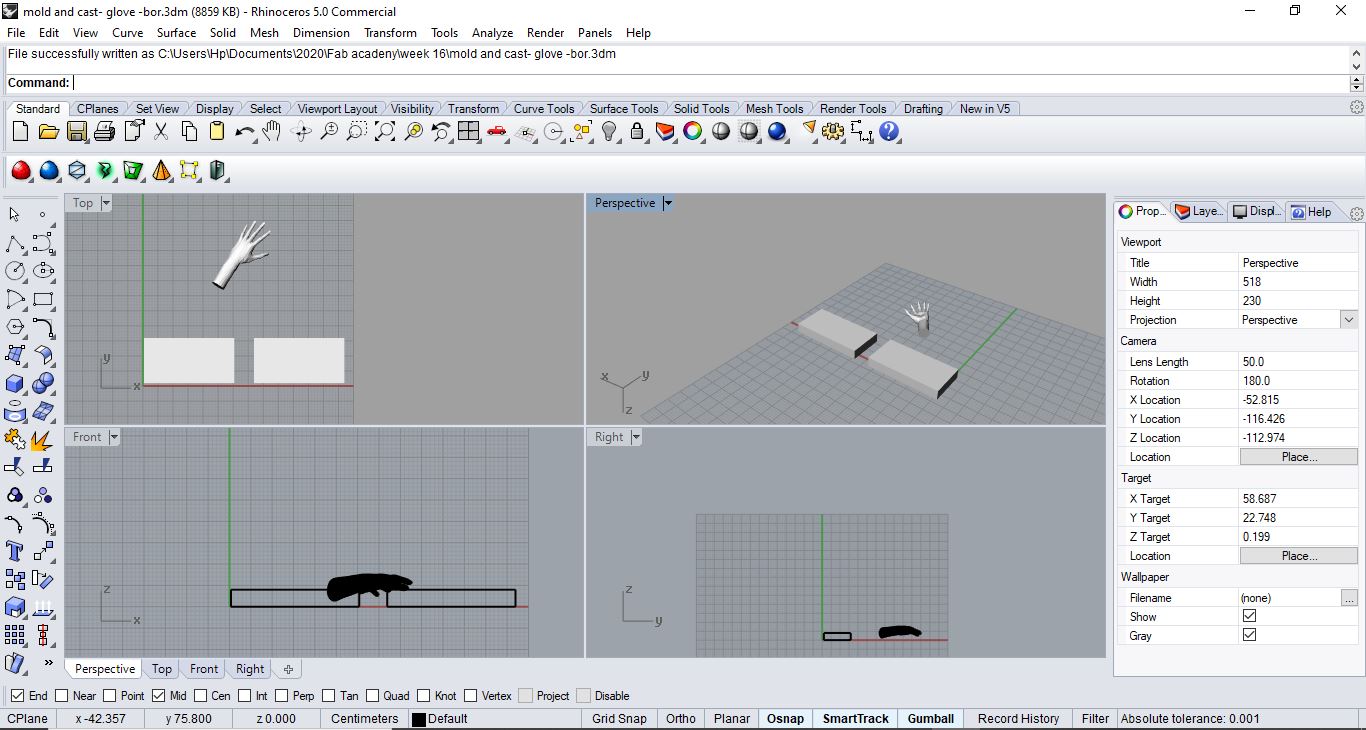
Task: Click the orange pyramid icon in second toolbar
Action: tap(161, 171)
